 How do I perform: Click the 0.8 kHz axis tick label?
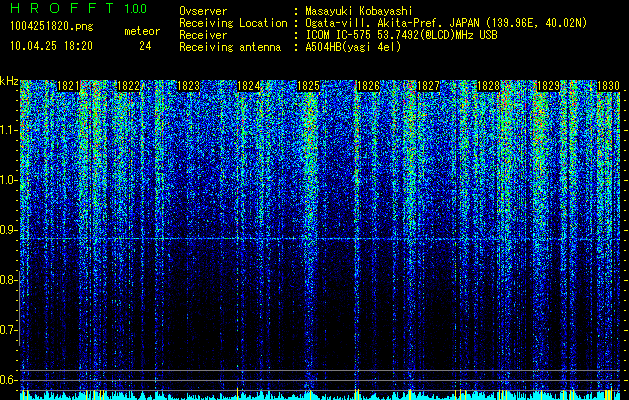pos(8,280)
